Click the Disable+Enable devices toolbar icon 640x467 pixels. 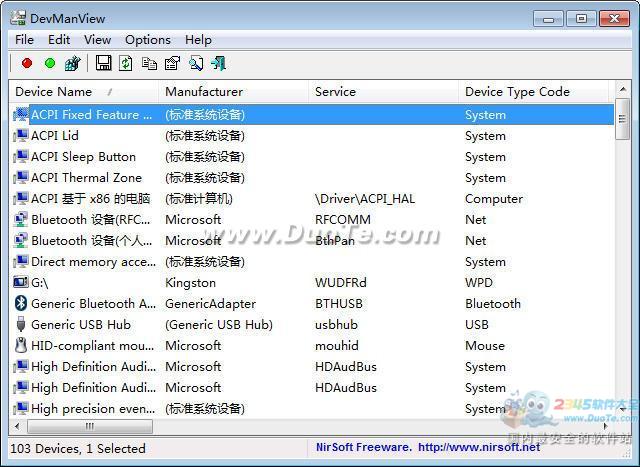coord(73,63)
